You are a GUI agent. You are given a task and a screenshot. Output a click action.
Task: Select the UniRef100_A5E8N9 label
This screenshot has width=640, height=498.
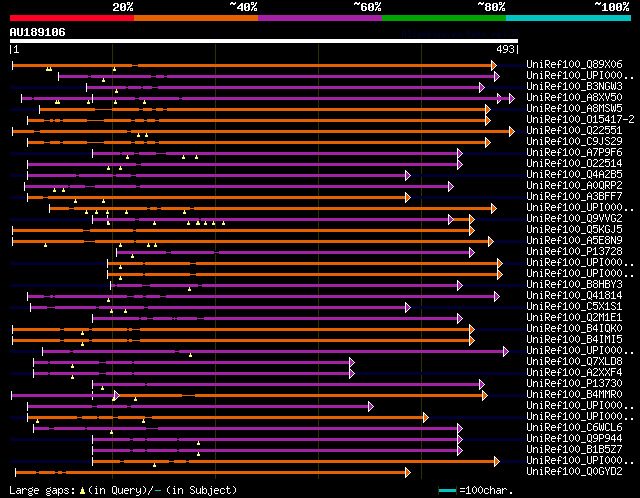(574, 240)
